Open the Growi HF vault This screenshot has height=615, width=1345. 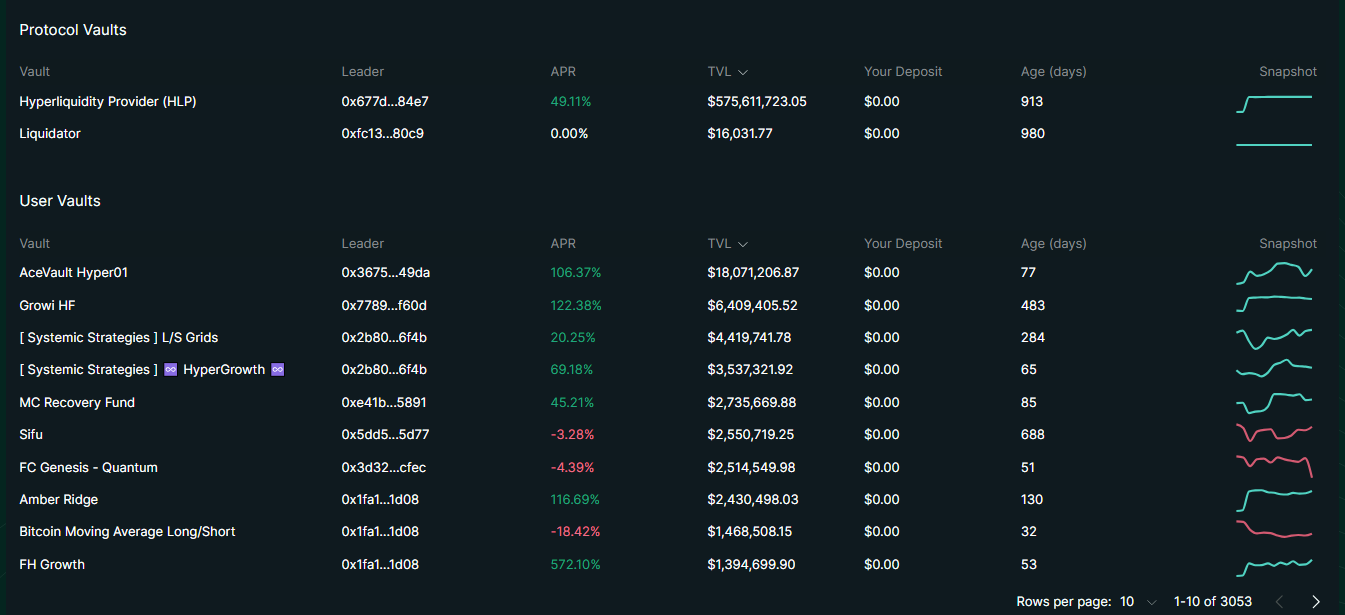click(x=47, y=305)
